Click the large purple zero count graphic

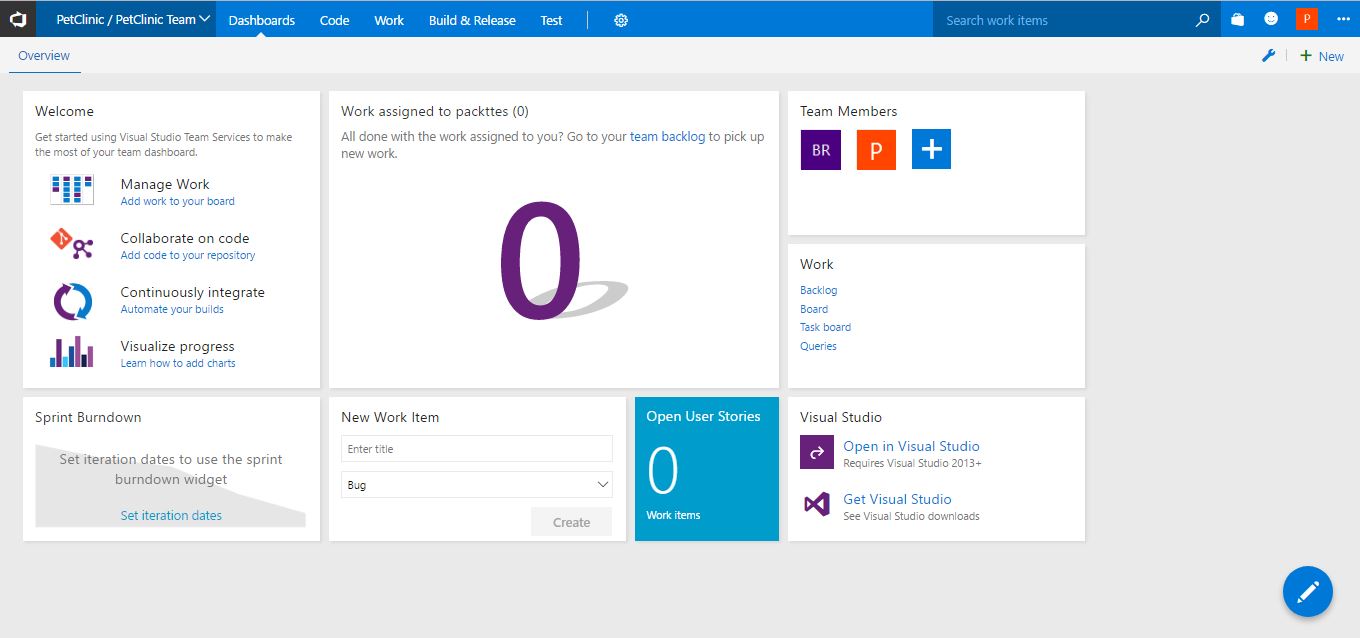(541, 261)
